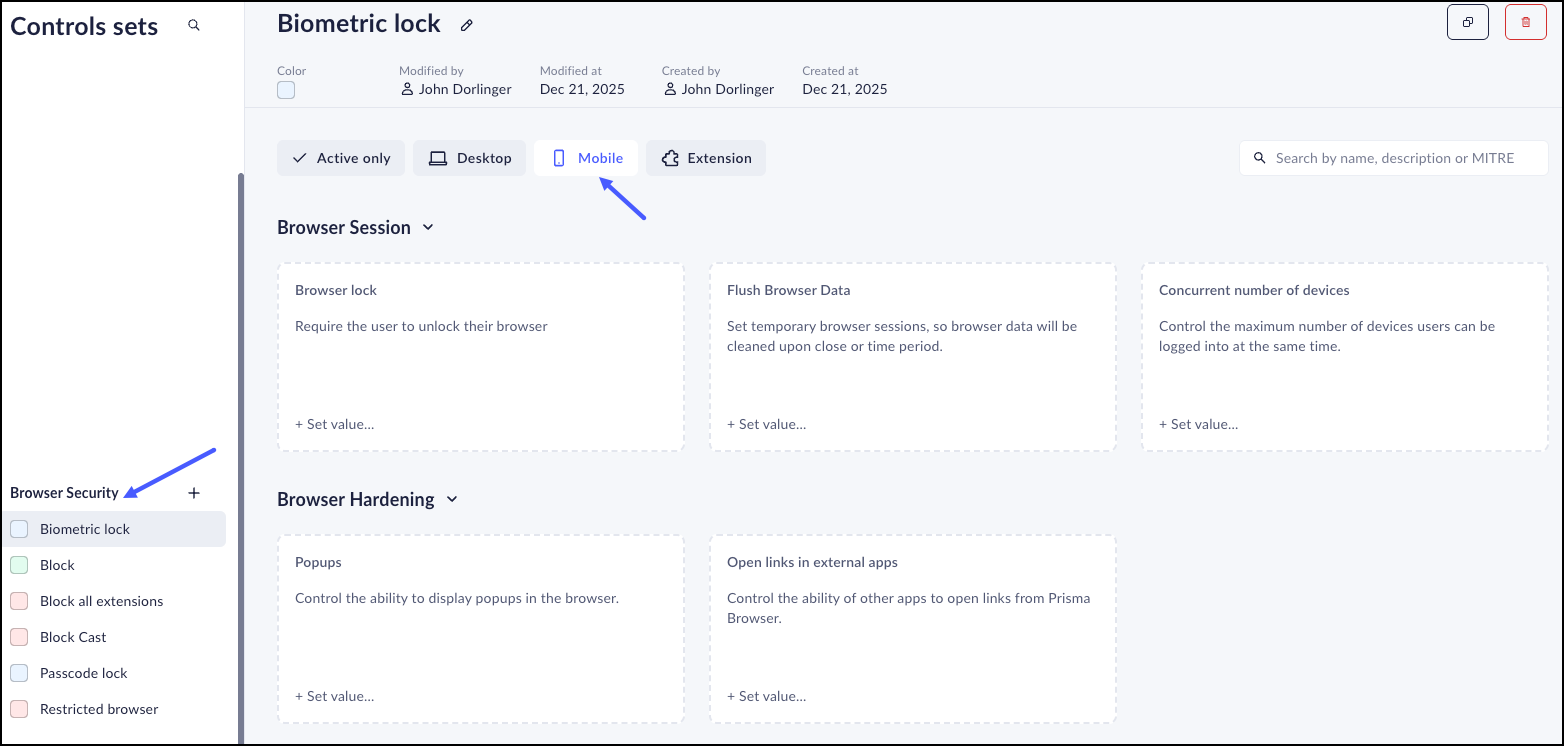Click the duplicate controls set icon
This screenshot has width=1564, height=746.
point(1467,22)
